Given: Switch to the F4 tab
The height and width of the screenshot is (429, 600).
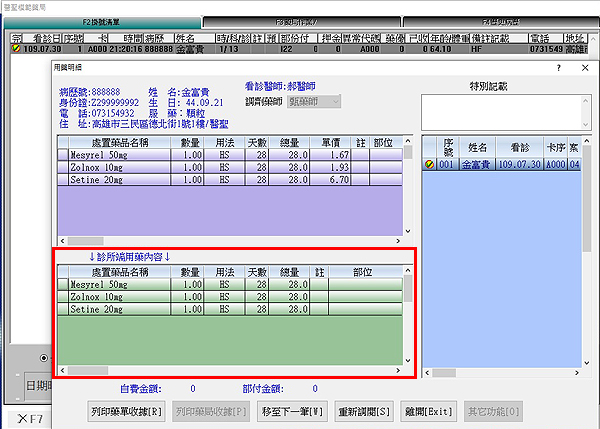Looking at the screenshot, I should (500, 21).
